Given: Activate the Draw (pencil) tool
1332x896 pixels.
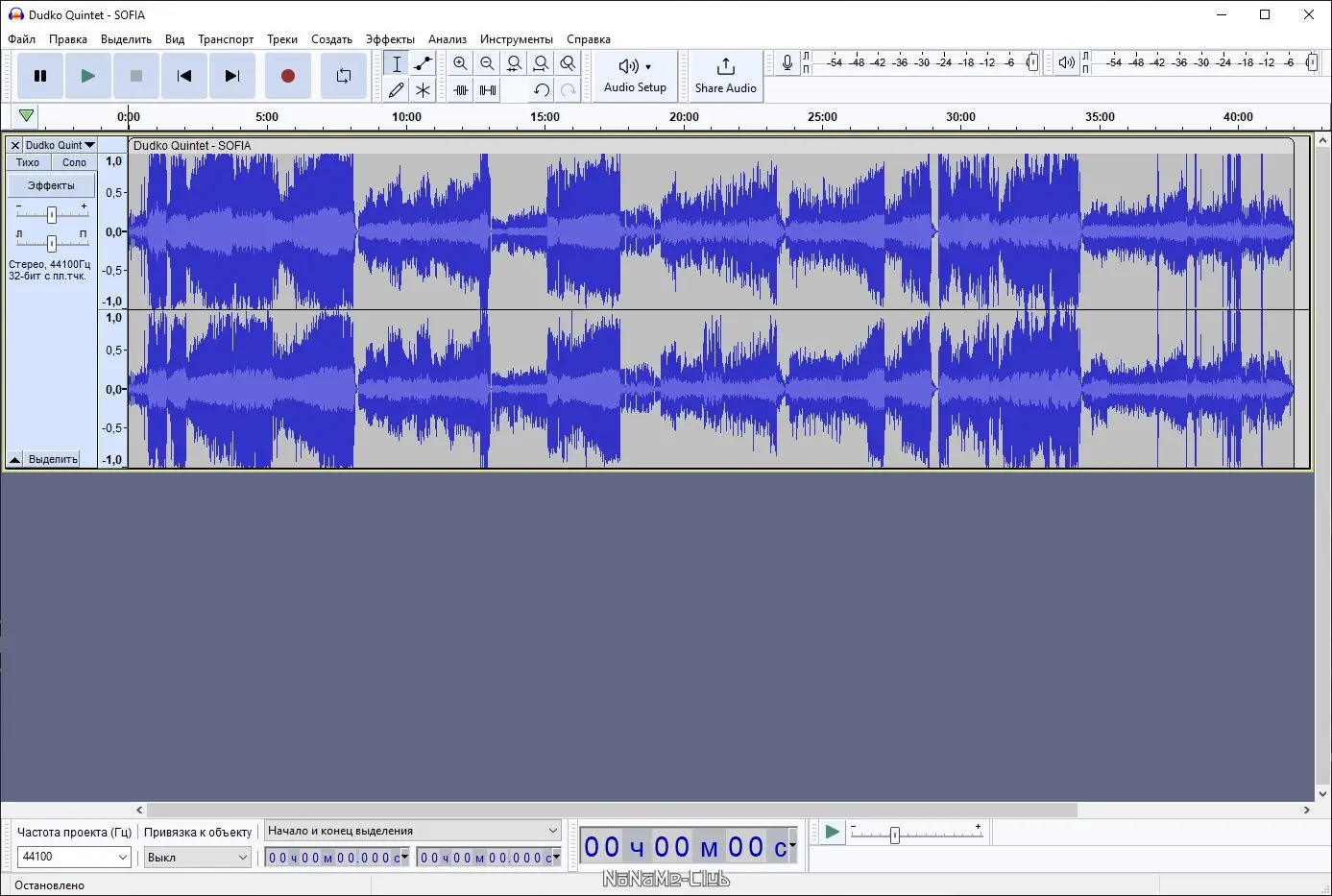Looking at the screenshot, I should pos(395,90).
